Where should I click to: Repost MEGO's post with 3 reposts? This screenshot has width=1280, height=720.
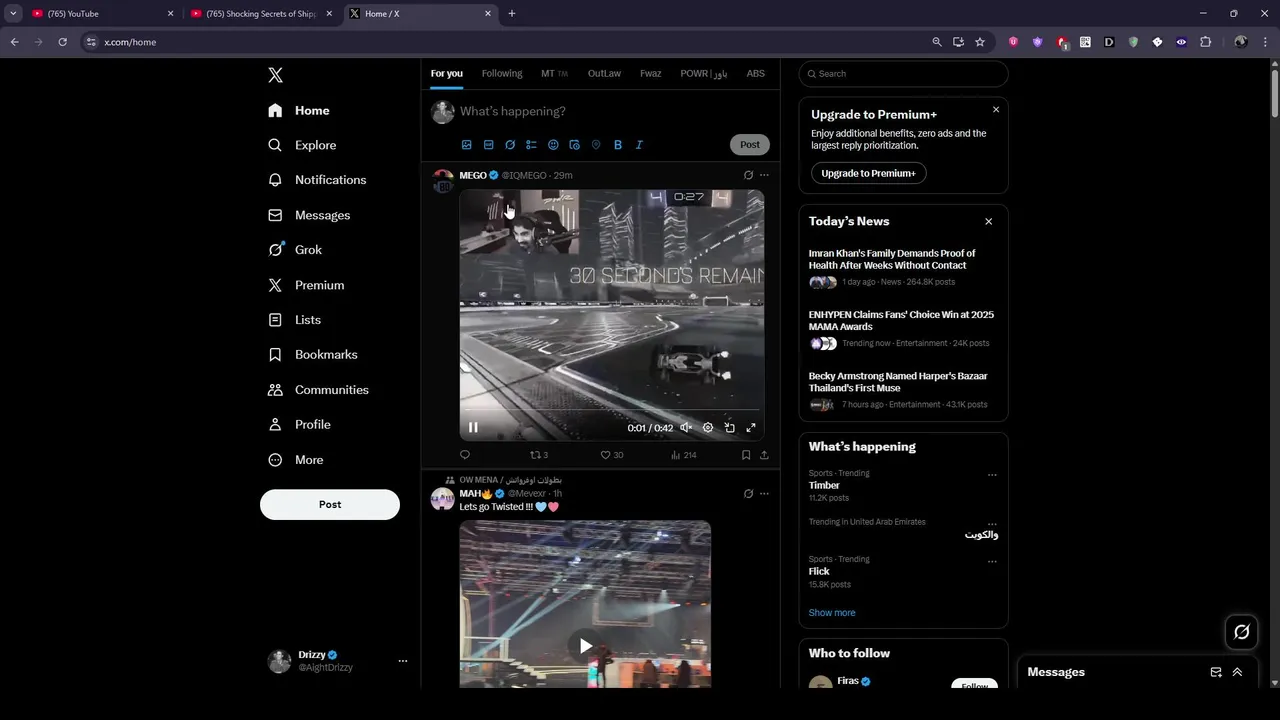539,455
